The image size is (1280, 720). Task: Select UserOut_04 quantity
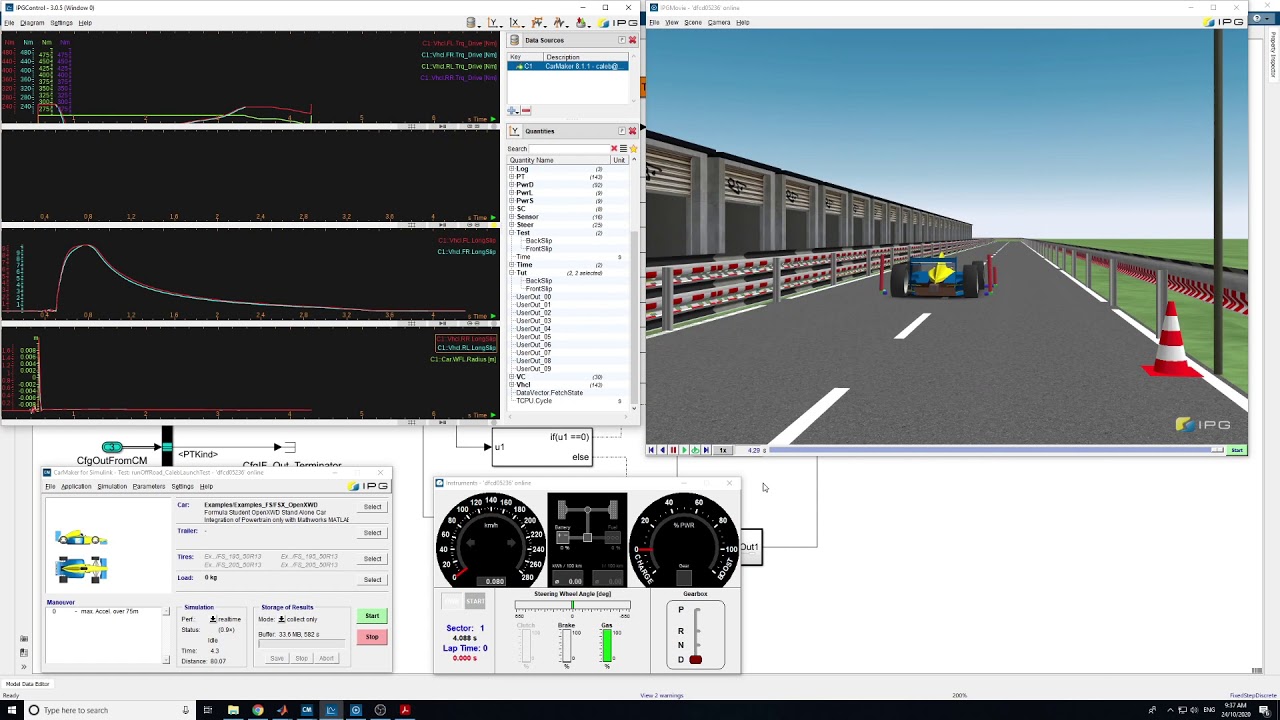(533, 329)
